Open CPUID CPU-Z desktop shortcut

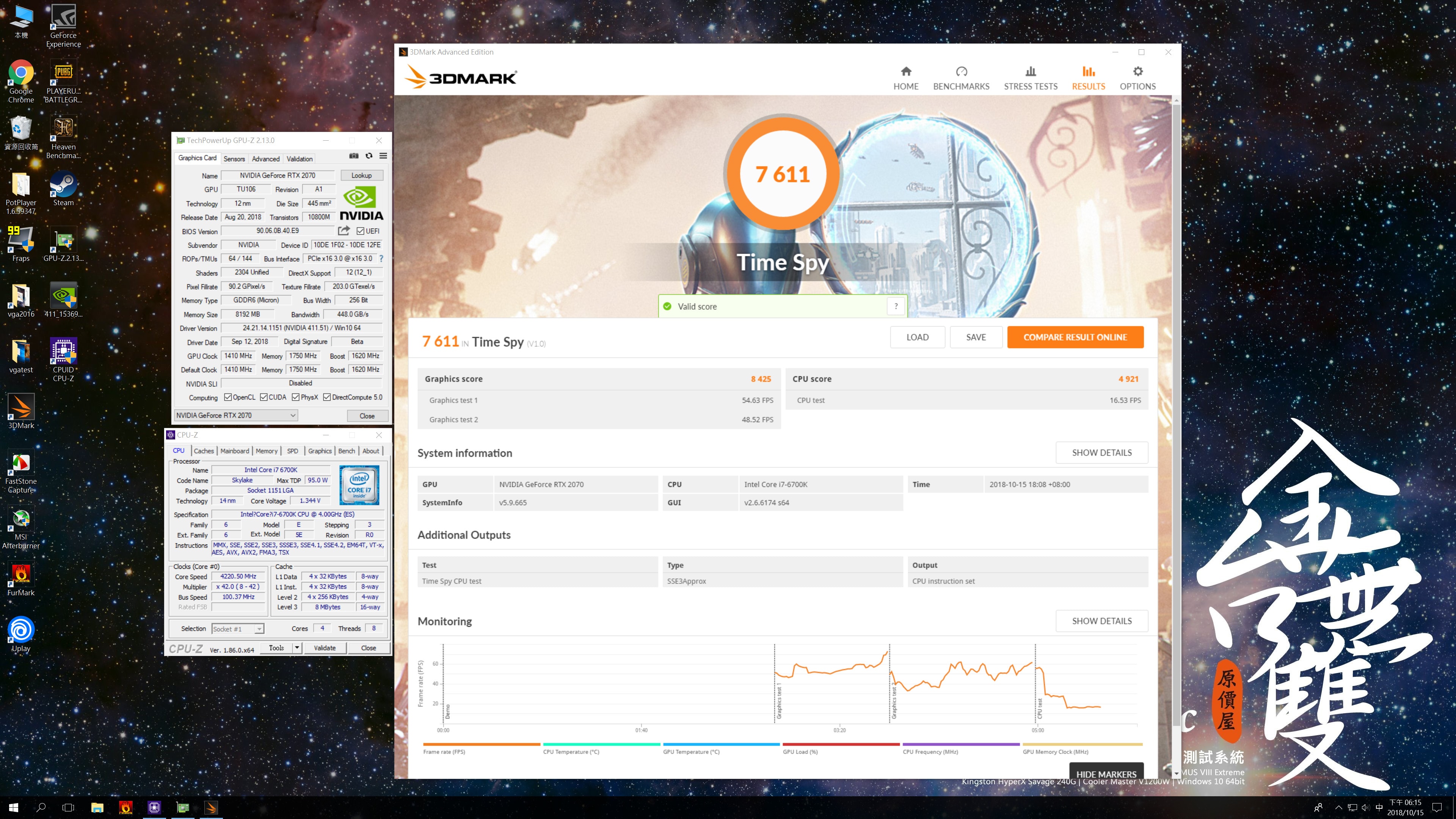tap(63, 359)
